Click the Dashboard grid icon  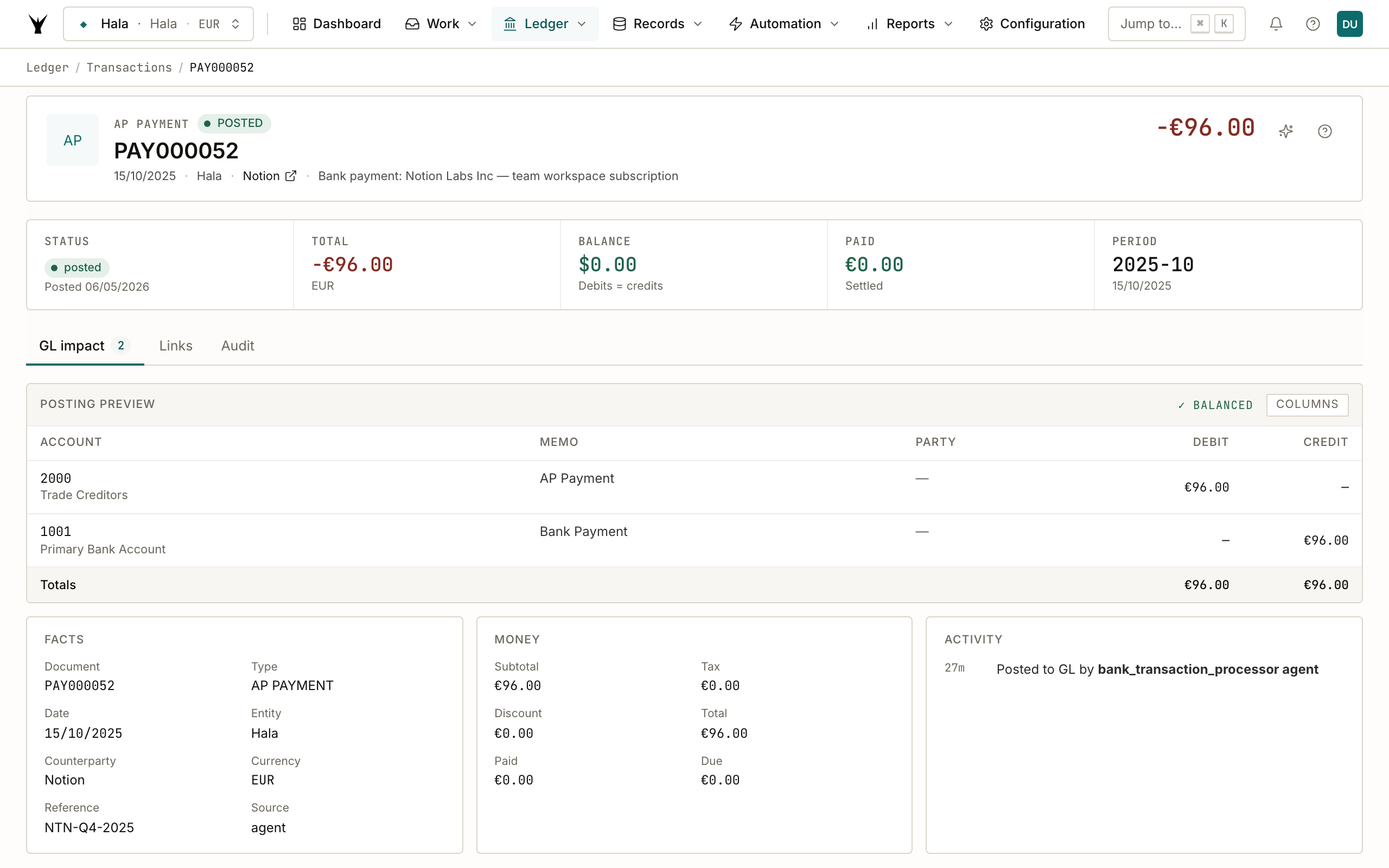click(x=299, y=24)
